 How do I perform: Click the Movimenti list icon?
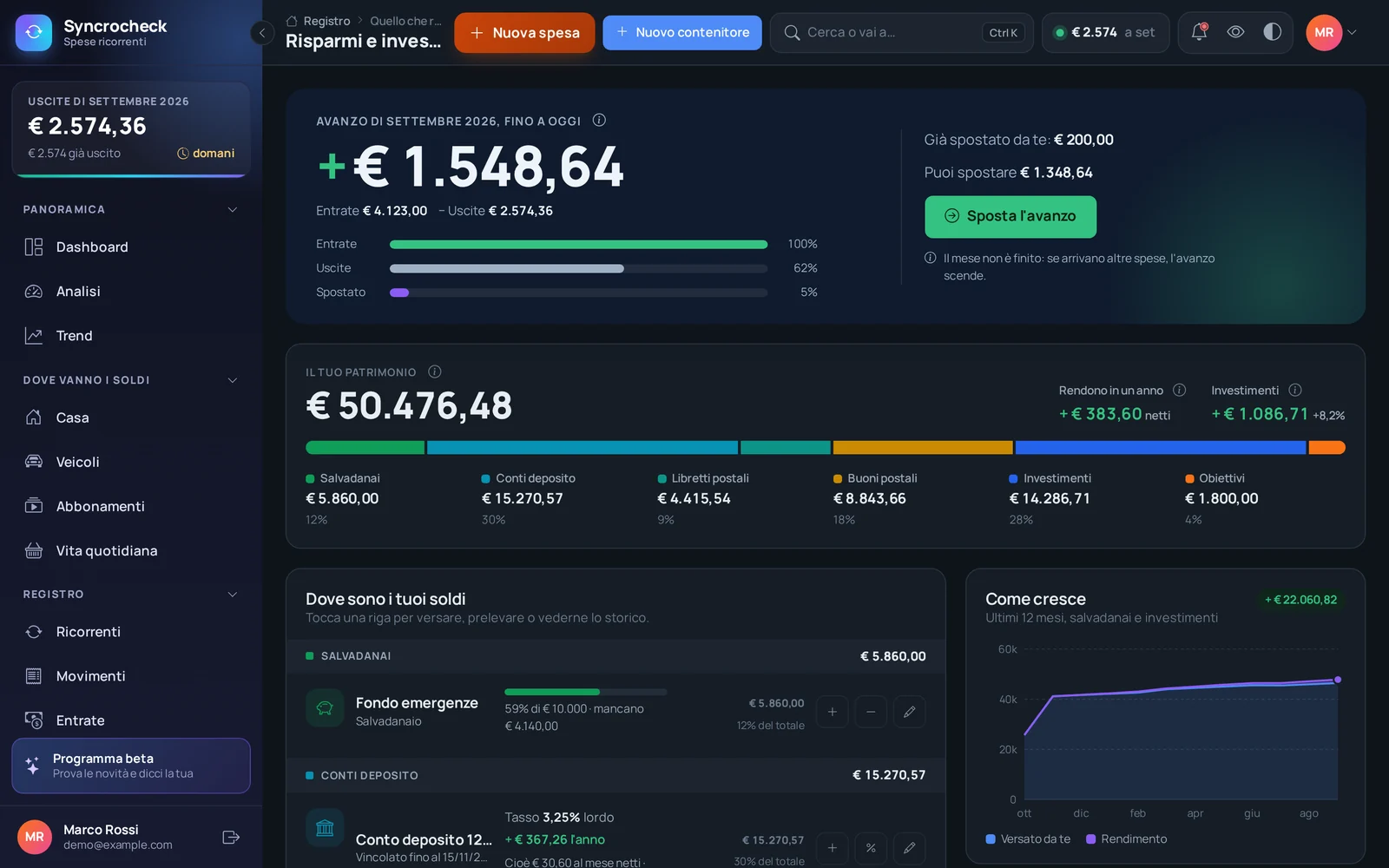pyautogui.click(x=34, y=676)
